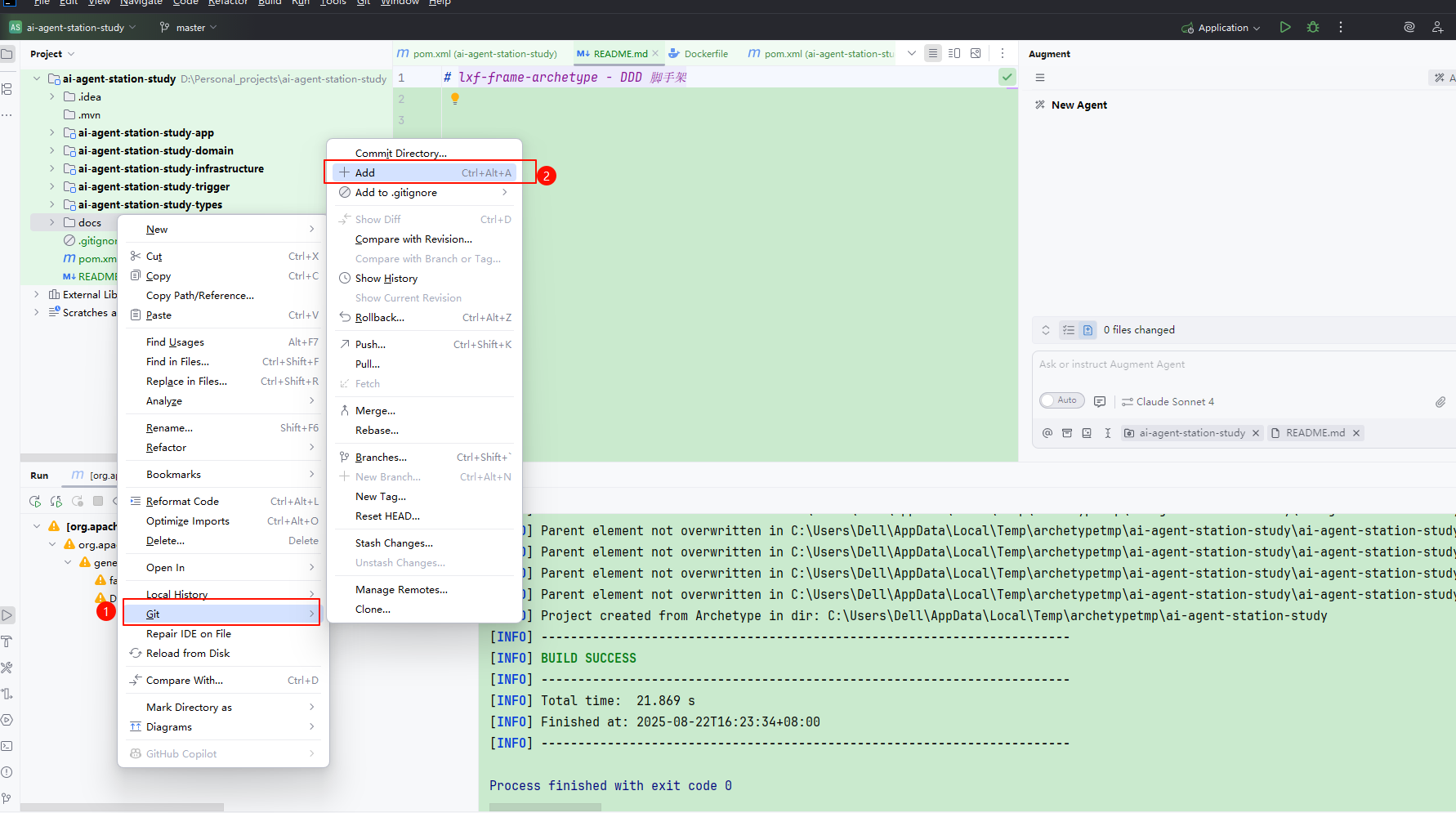Viewport: 1456px width, 813px height.
Task: Select the Claude Sonnet 4 model picker
Action: click(x=1168, y=402)
